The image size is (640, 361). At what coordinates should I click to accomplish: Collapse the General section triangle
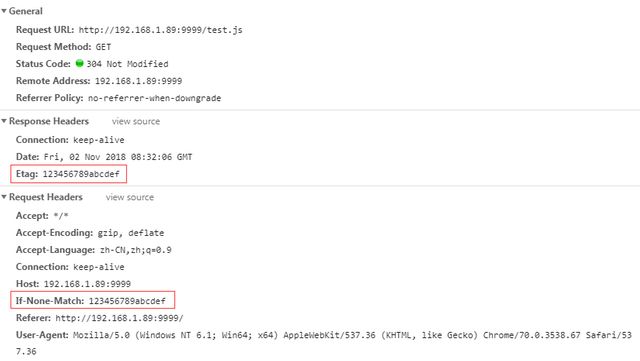coord(4,11)
